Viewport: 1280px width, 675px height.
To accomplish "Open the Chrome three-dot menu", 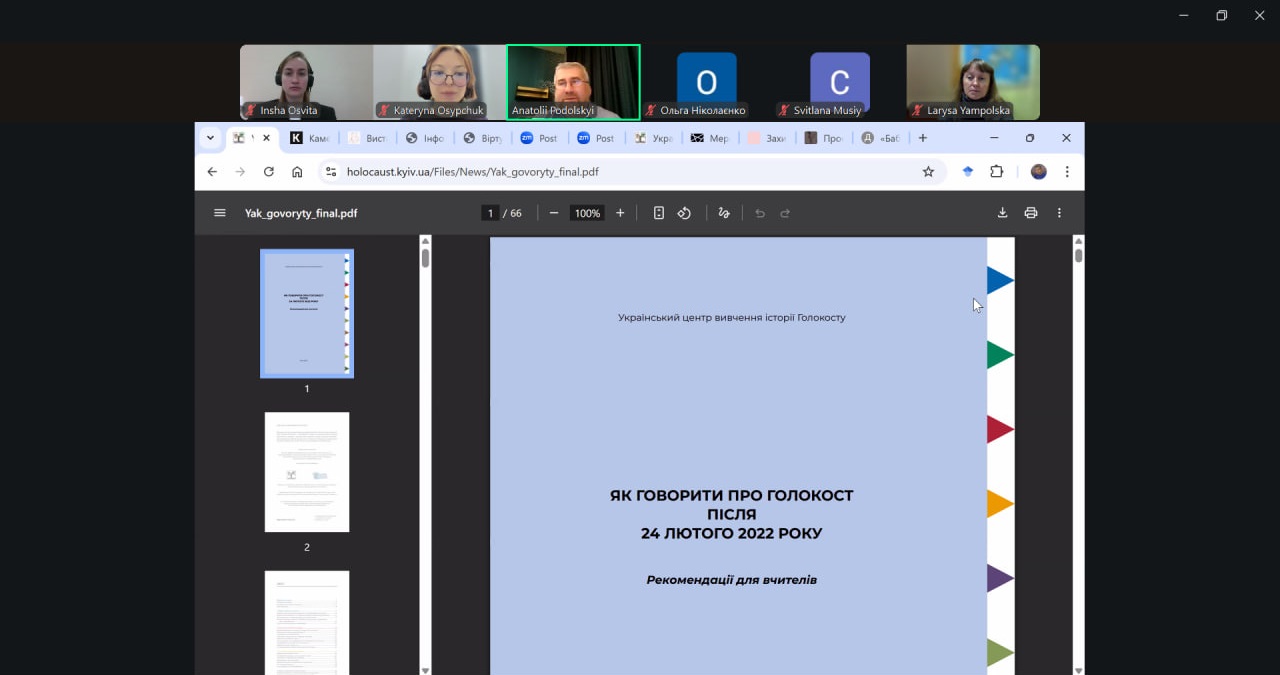I will pos(1067,172).
